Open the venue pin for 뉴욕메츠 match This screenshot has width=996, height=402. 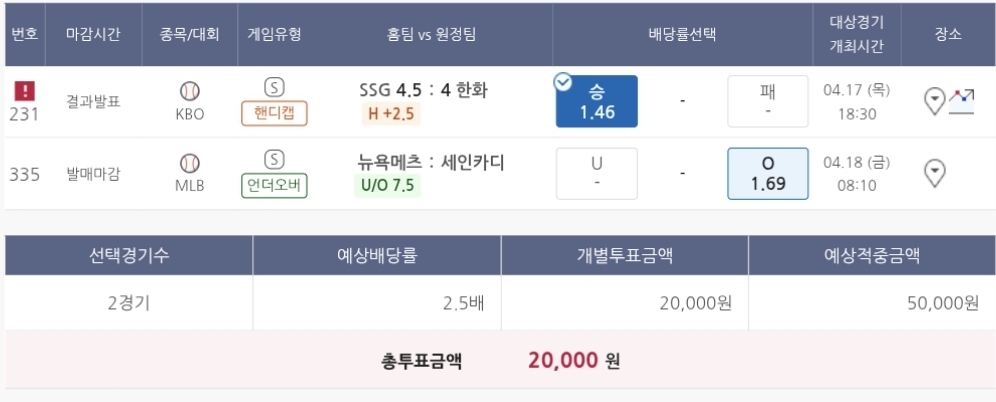(934, 173)
